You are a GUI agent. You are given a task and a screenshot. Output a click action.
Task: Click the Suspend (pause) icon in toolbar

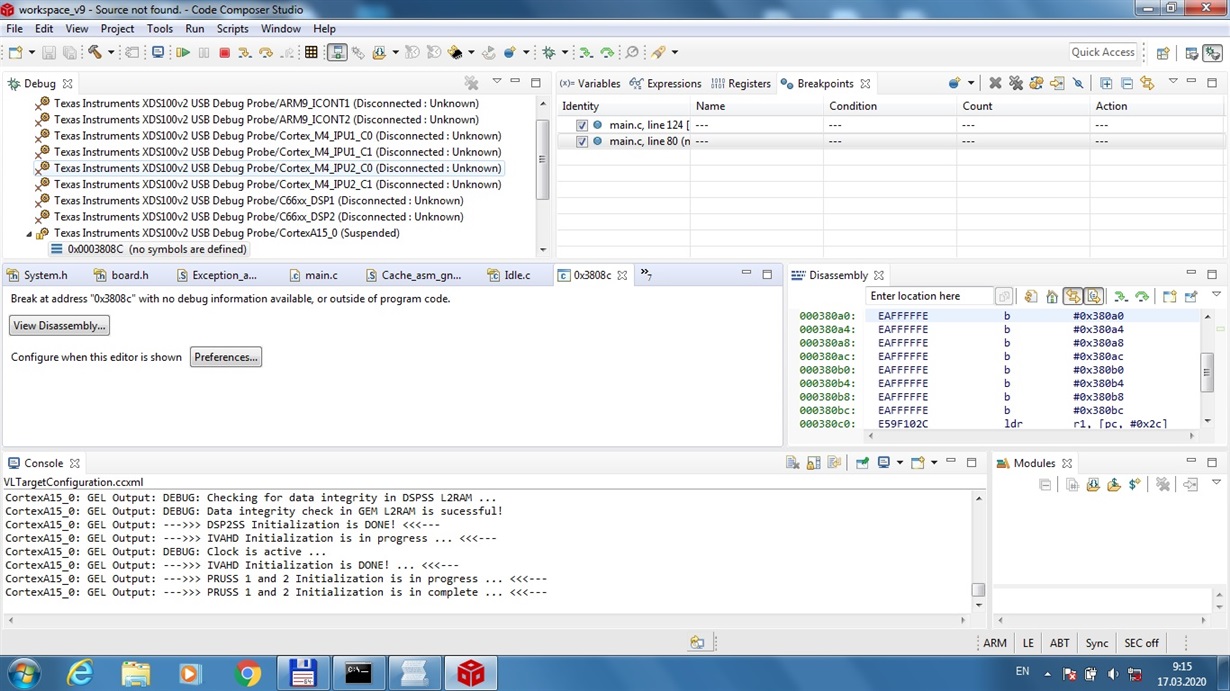(204, 52)
